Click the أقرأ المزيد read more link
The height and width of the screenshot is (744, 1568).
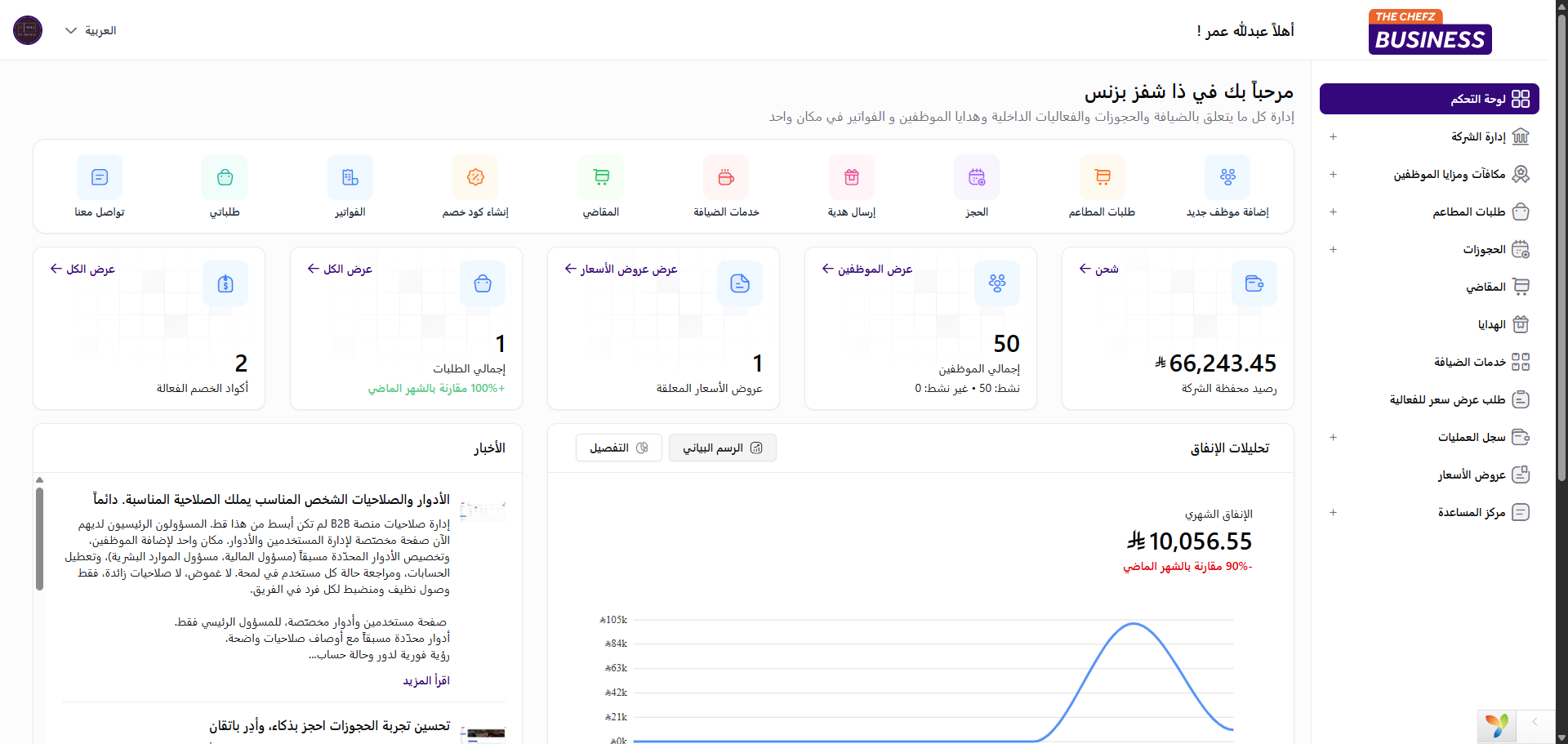(x=426, y=680)
